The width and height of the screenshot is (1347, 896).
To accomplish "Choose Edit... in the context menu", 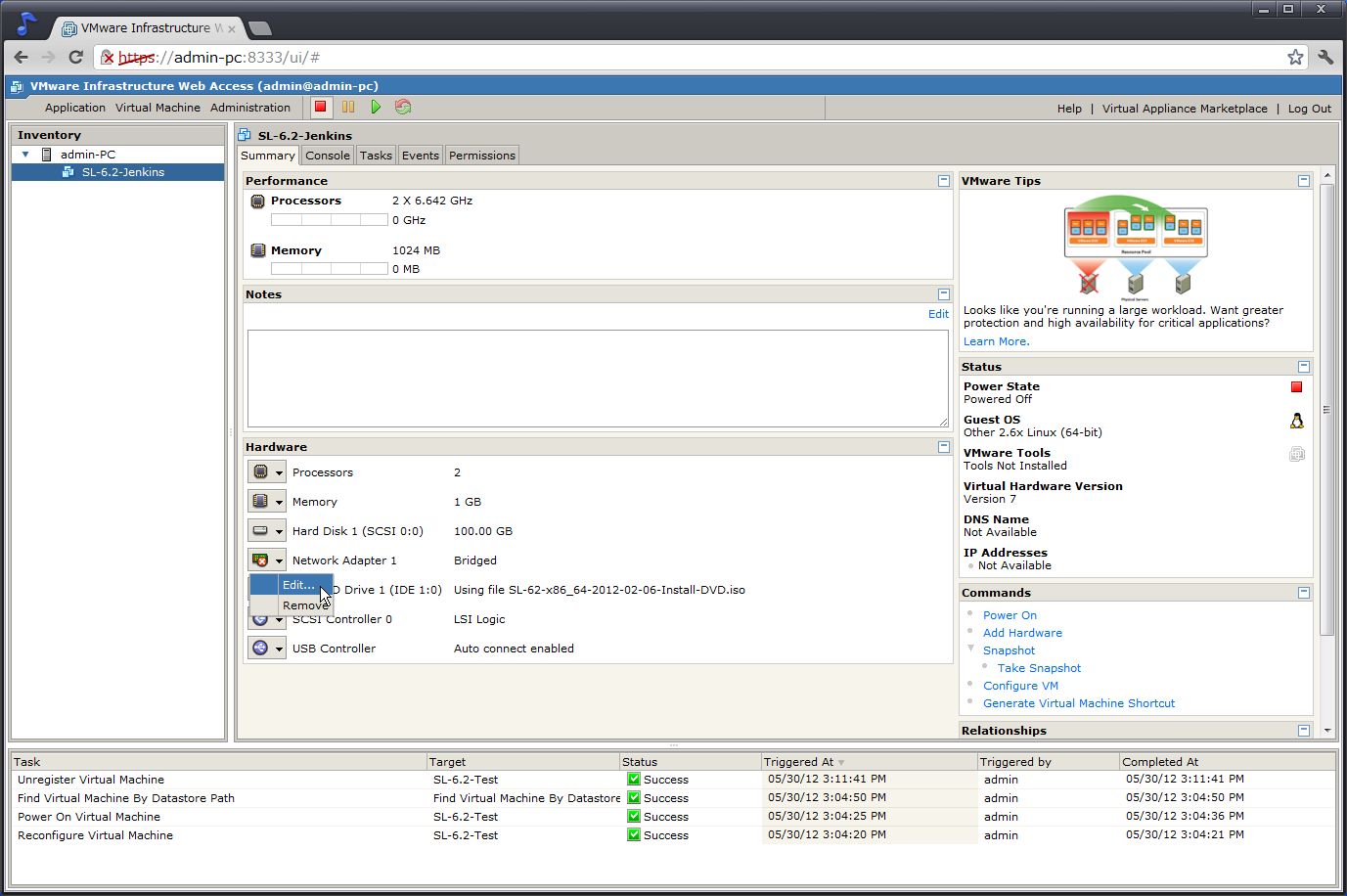I will [292, 585].
